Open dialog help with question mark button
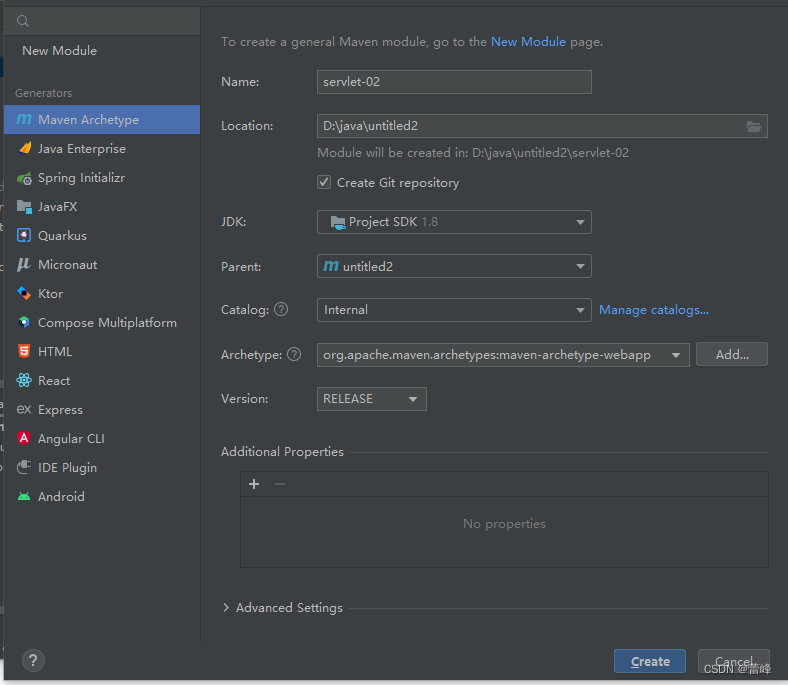This screenshot has width=788, height=685. click(x=33, y=660)
